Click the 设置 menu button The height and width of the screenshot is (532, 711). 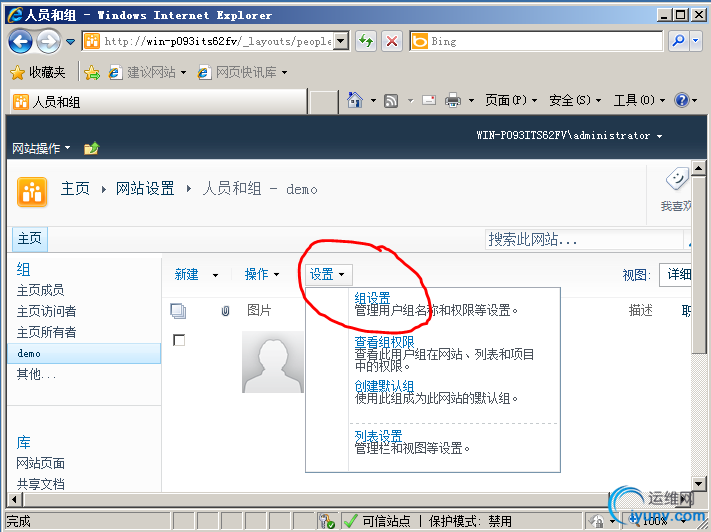327,274
